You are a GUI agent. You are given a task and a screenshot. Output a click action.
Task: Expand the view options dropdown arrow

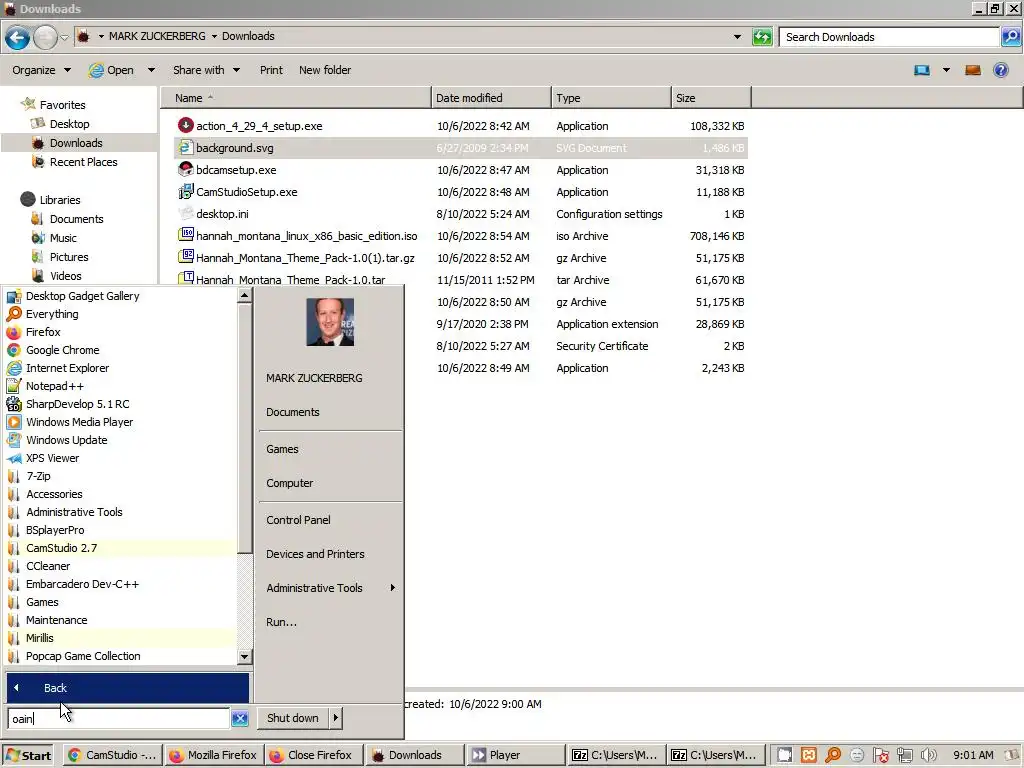click(946, 70)
